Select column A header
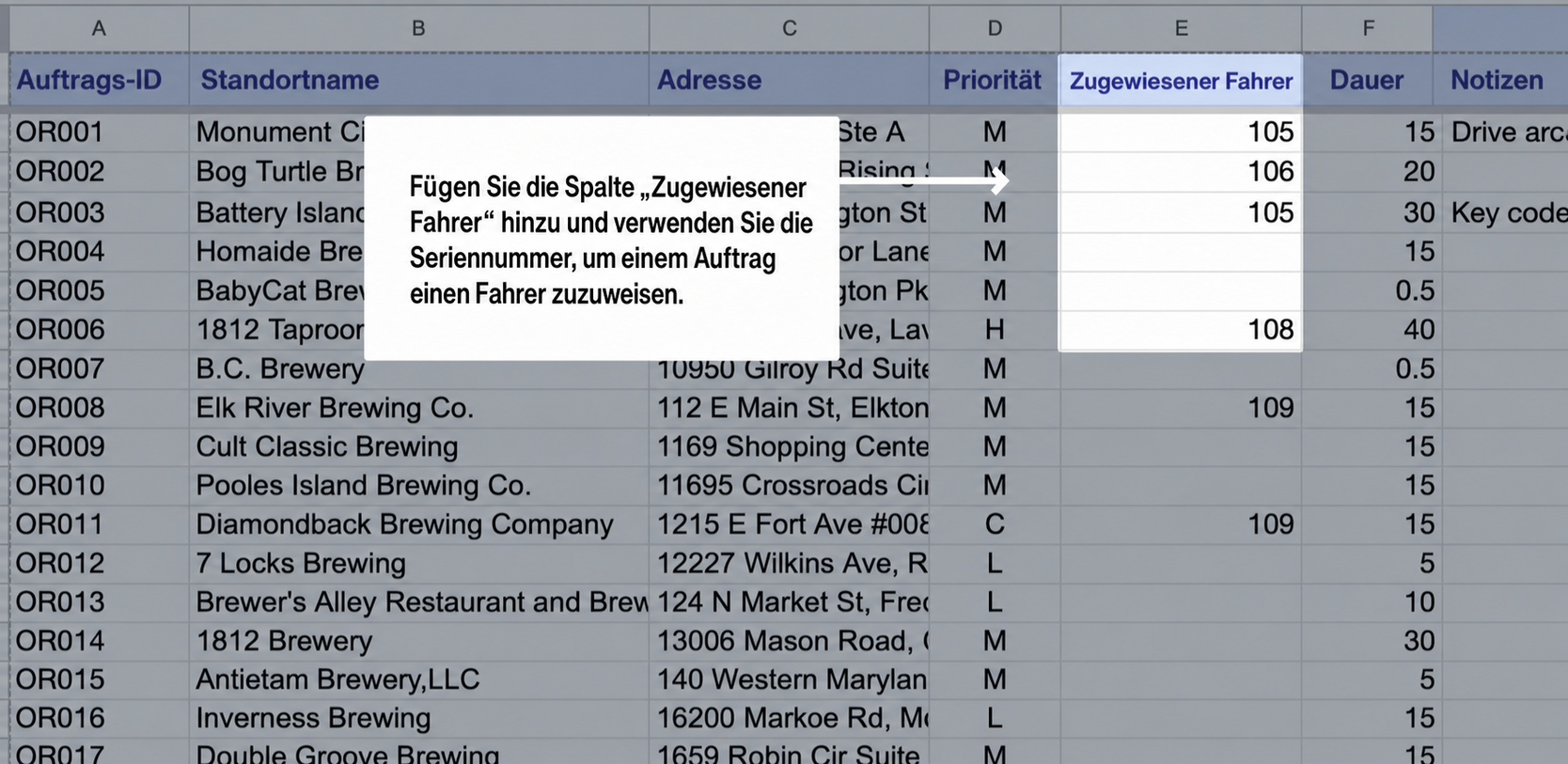 (x=99, y=28)
